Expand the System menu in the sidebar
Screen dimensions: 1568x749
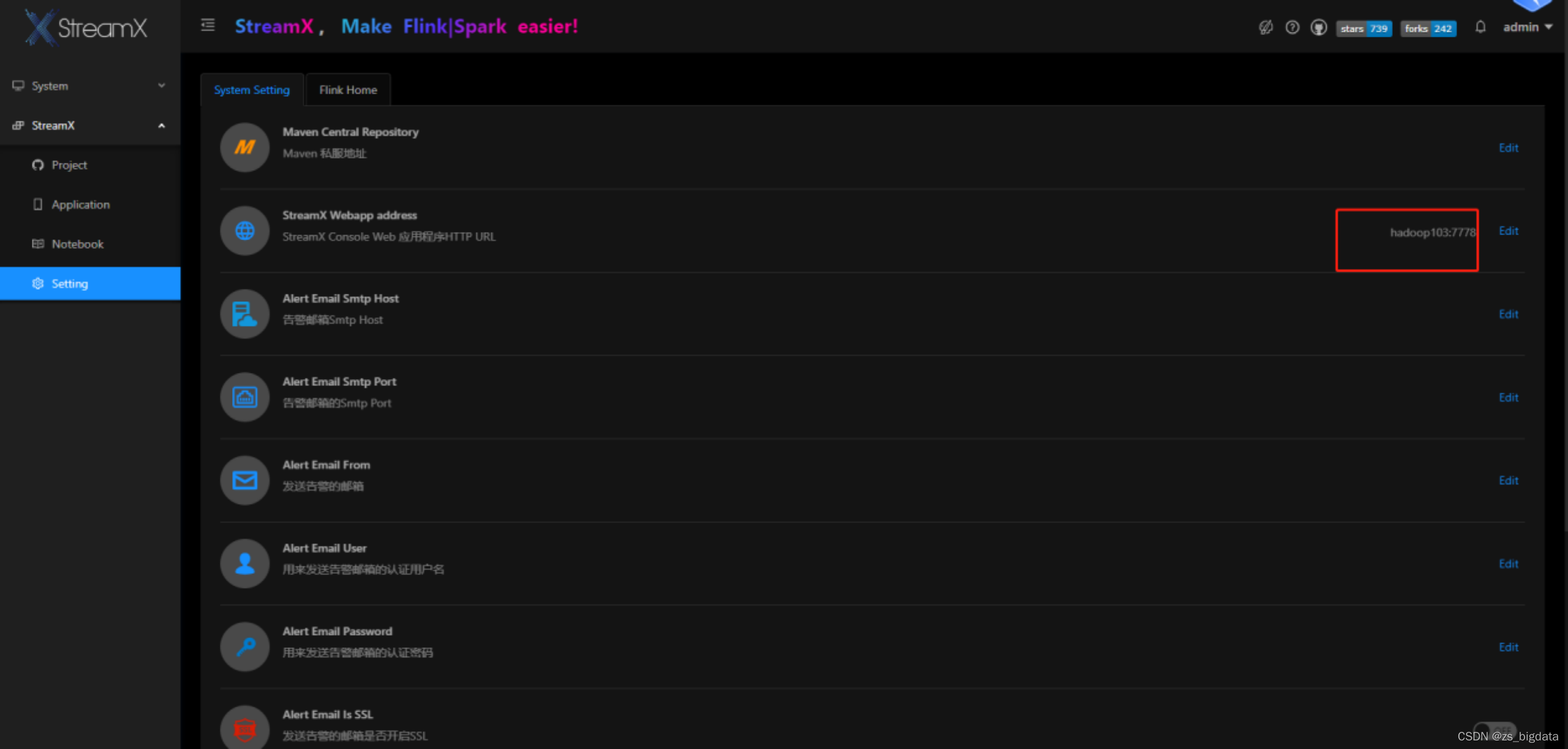click(90, 86)
